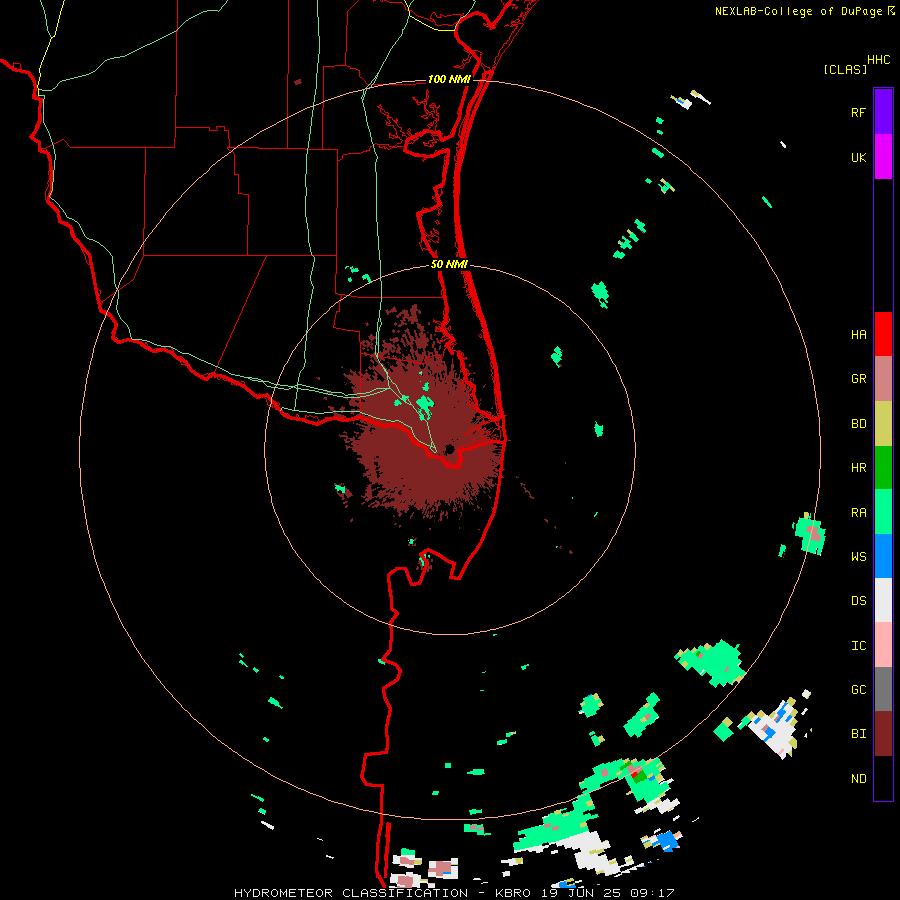Click the HR dark green legend swatch

click(883, 468)
